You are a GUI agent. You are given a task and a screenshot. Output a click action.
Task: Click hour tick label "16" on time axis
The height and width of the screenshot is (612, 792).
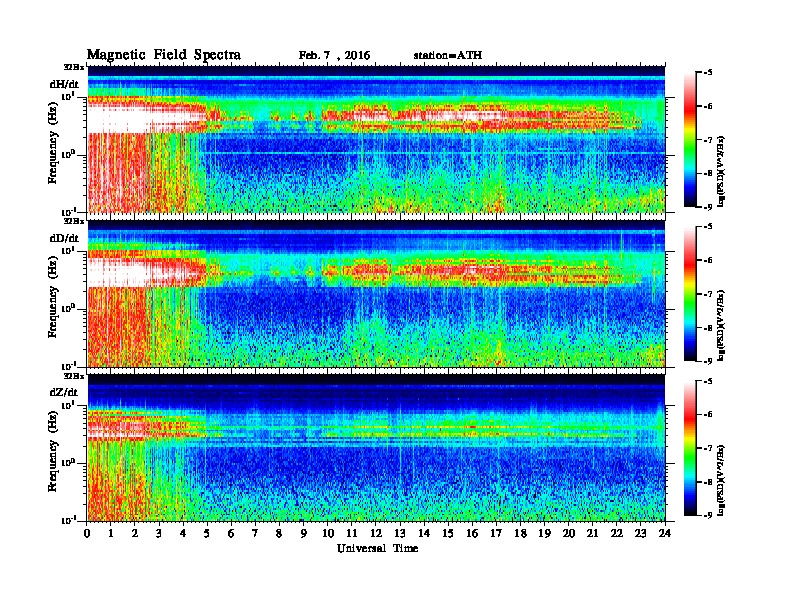[x=472, y=534]
